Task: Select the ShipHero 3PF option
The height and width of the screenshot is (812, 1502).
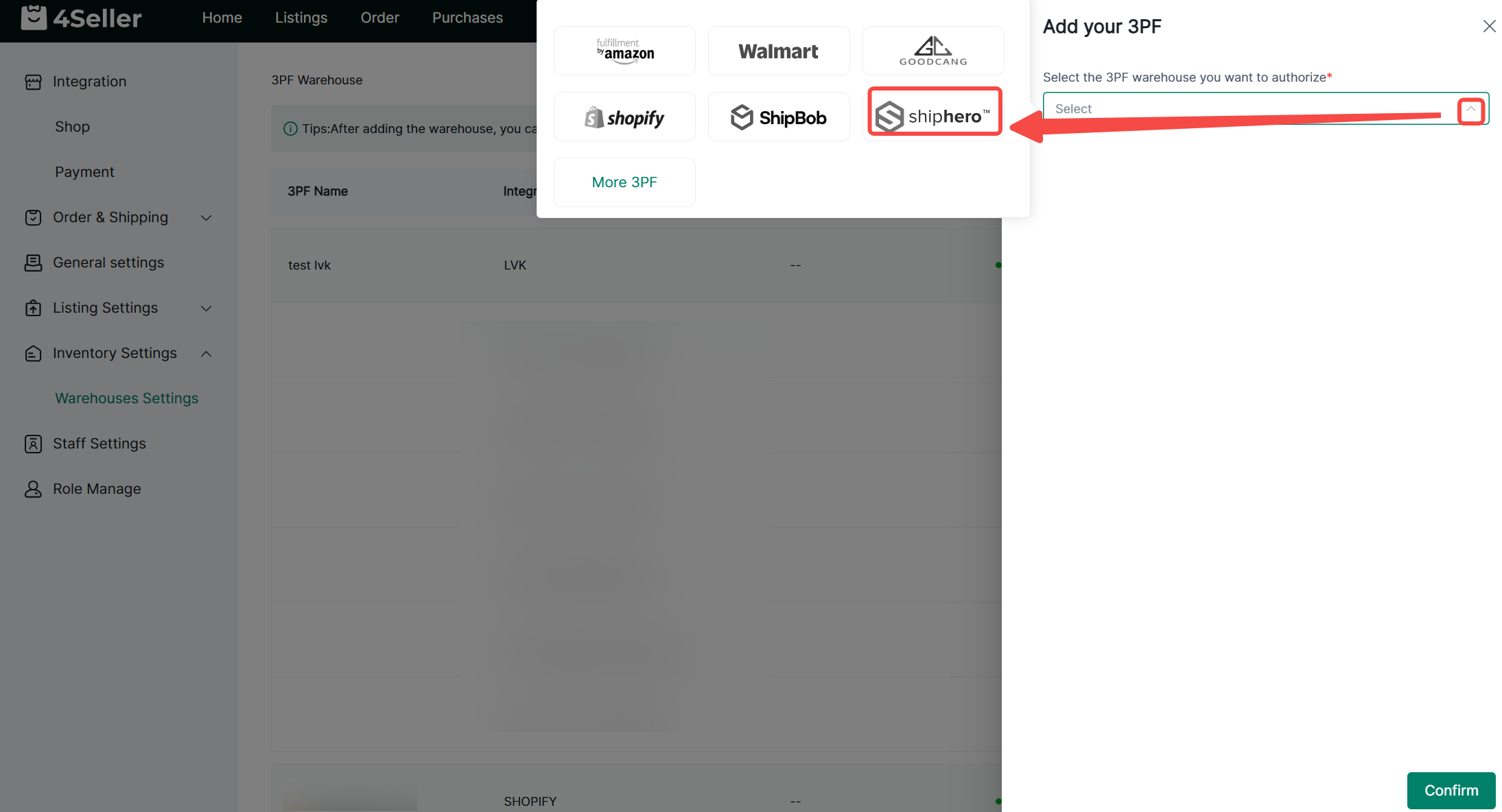Action: click(934, 117)
